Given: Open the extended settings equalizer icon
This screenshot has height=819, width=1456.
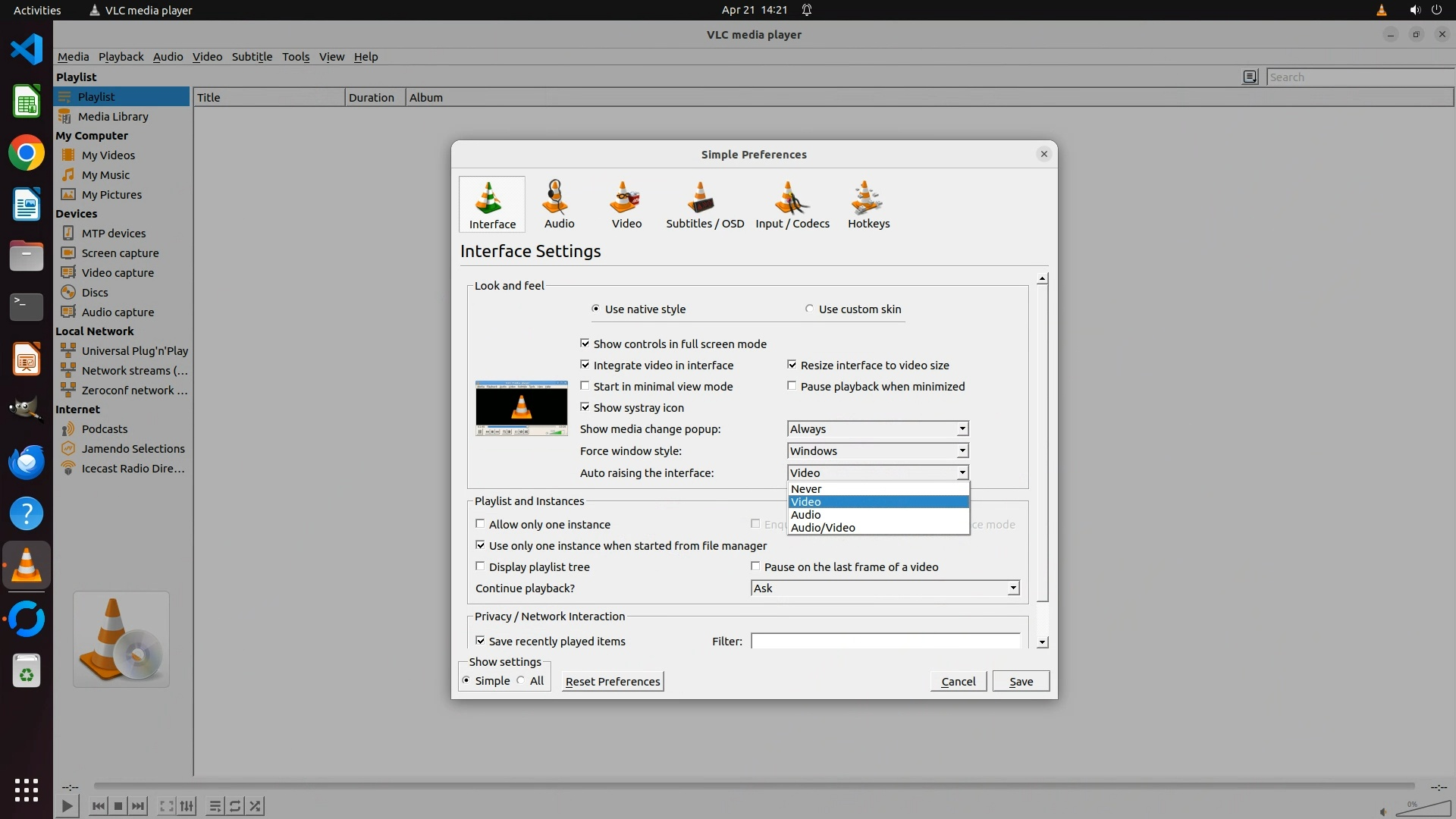Looking at the screenshot, I should [187, 806].
